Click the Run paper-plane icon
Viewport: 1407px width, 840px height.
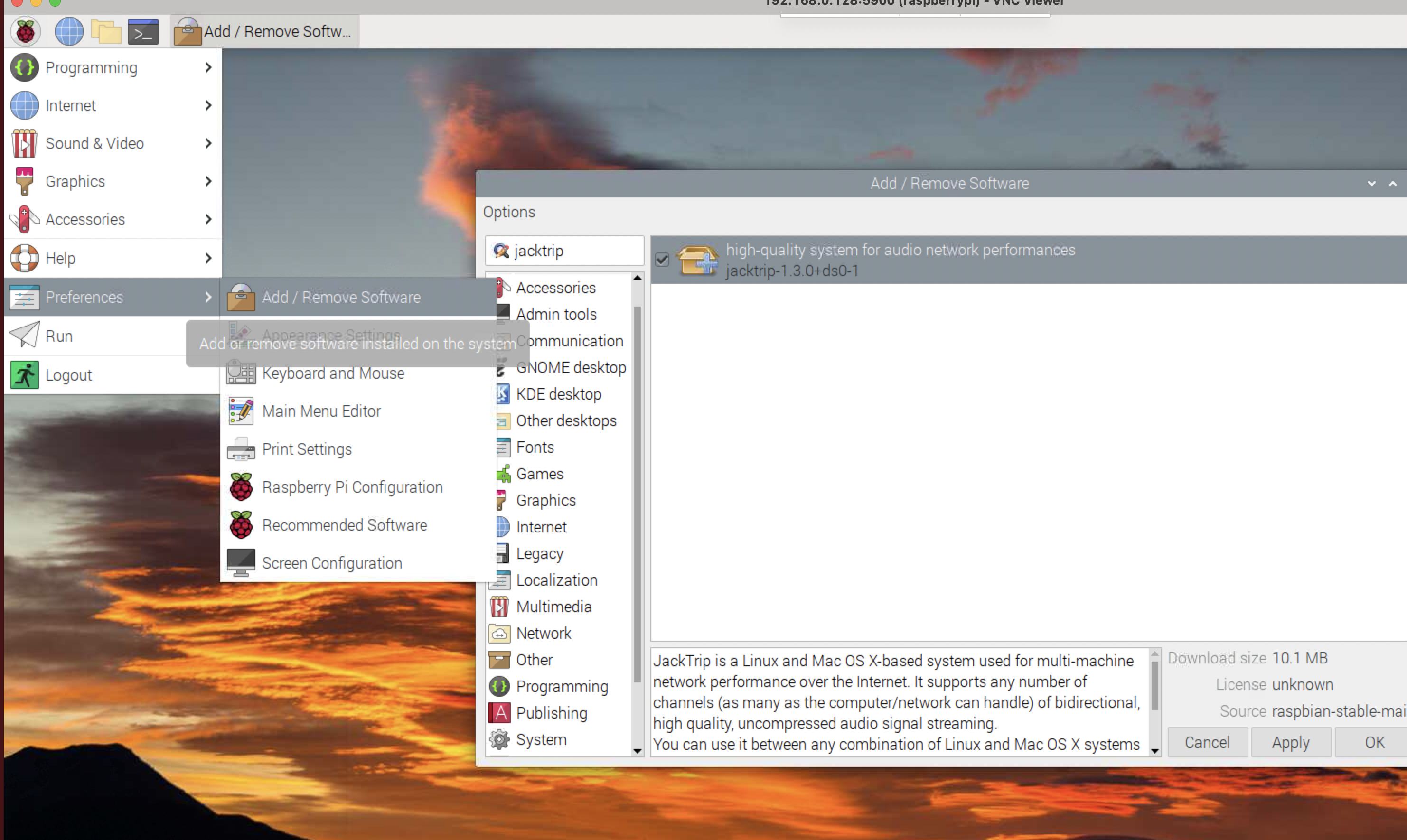click(24, 335)
